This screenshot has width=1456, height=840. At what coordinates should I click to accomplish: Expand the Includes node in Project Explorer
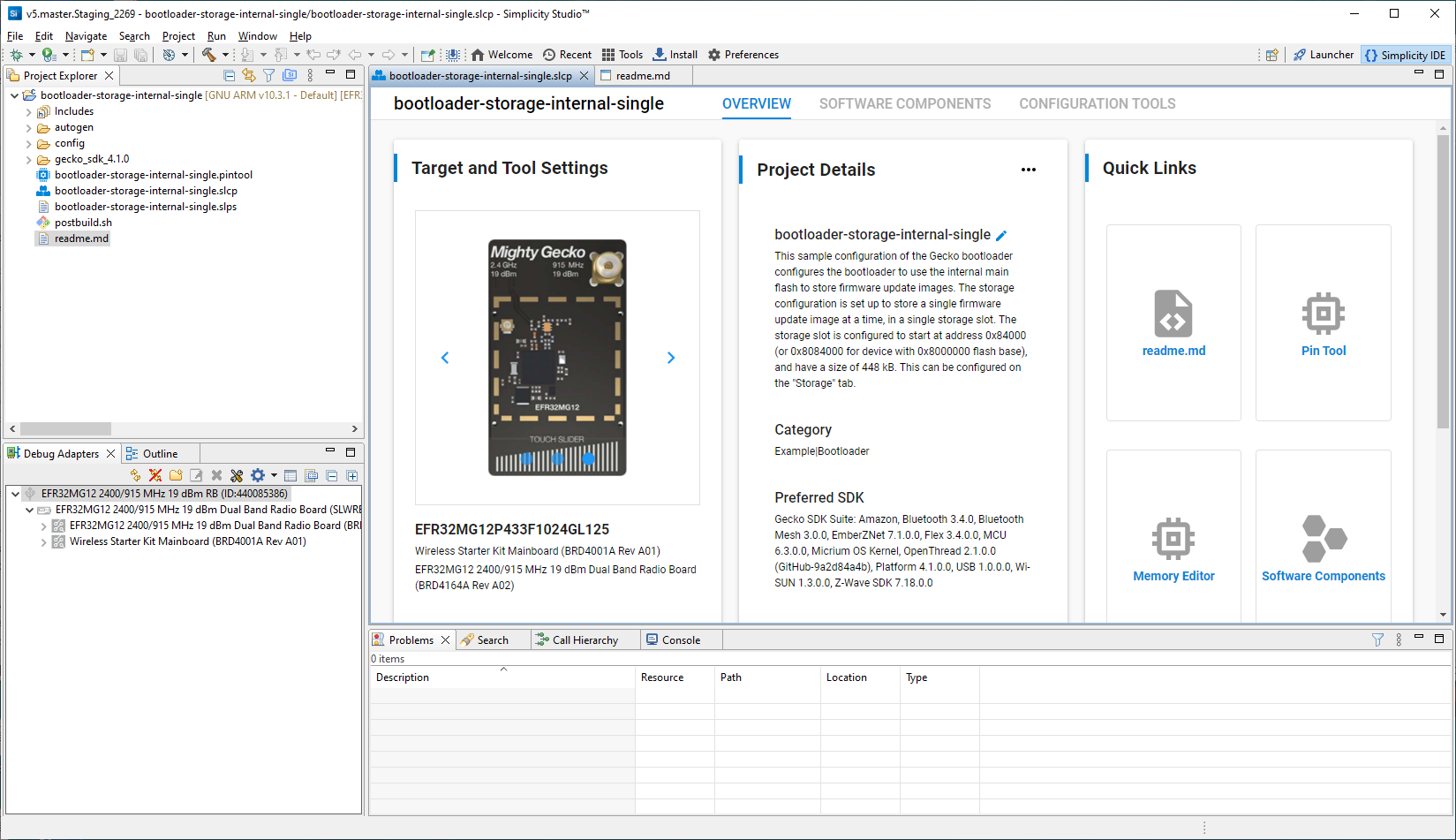pyautogui.click(x=28, y=111)
